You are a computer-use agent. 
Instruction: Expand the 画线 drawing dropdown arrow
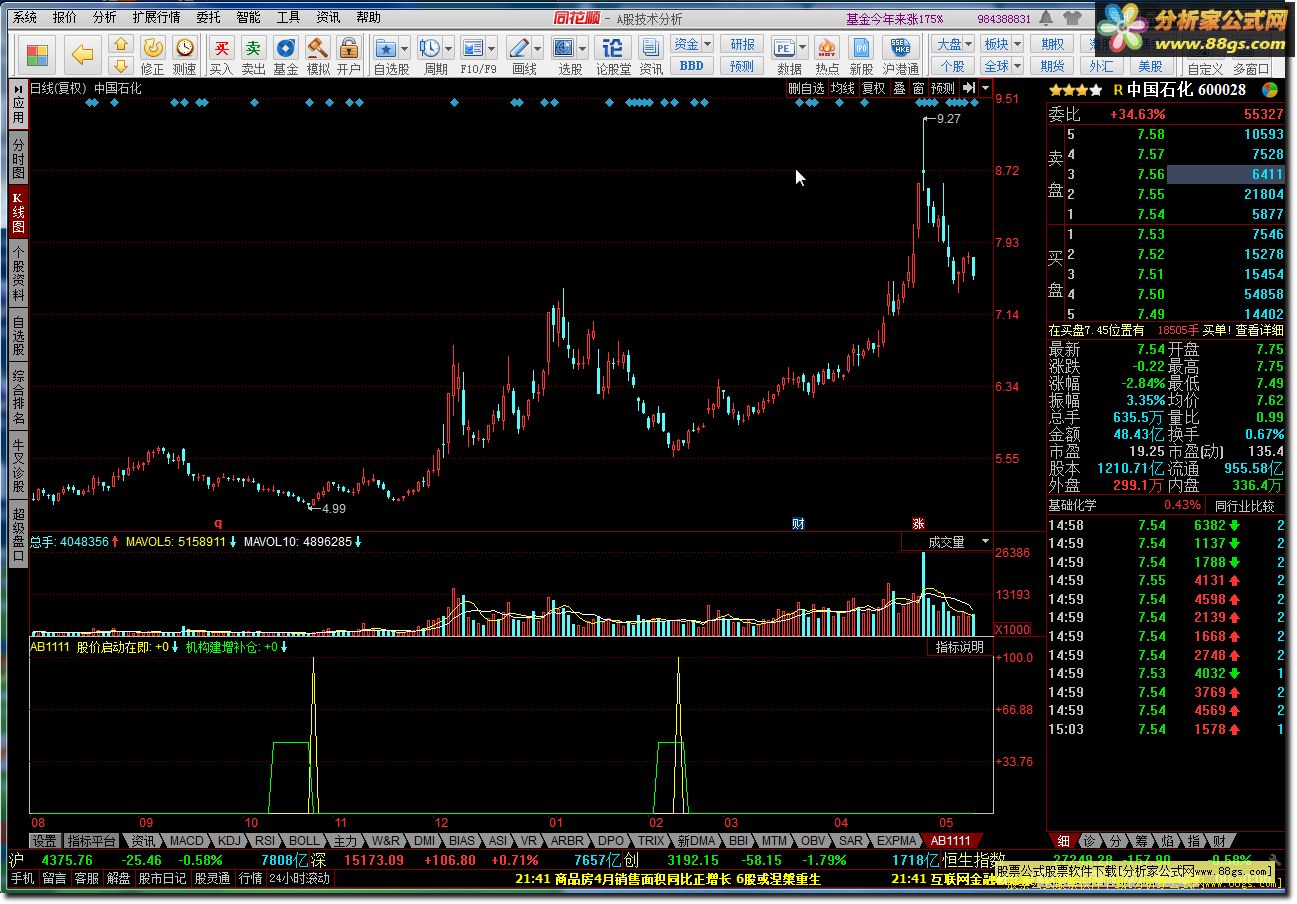[x=538, y=48]
